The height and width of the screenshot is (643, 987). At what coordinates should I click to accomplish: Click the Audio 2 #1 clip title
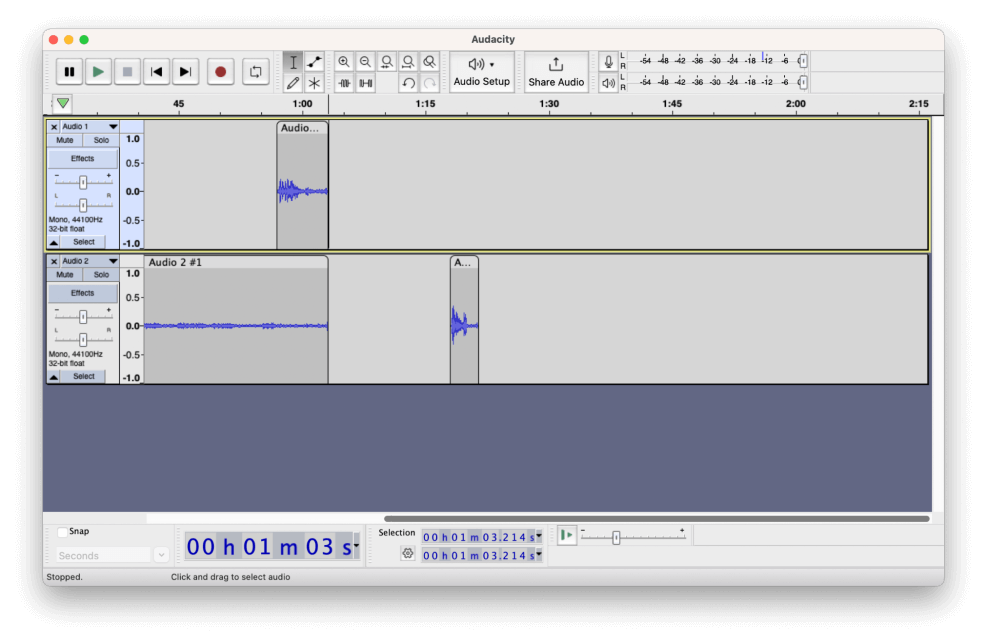(175, 262)
